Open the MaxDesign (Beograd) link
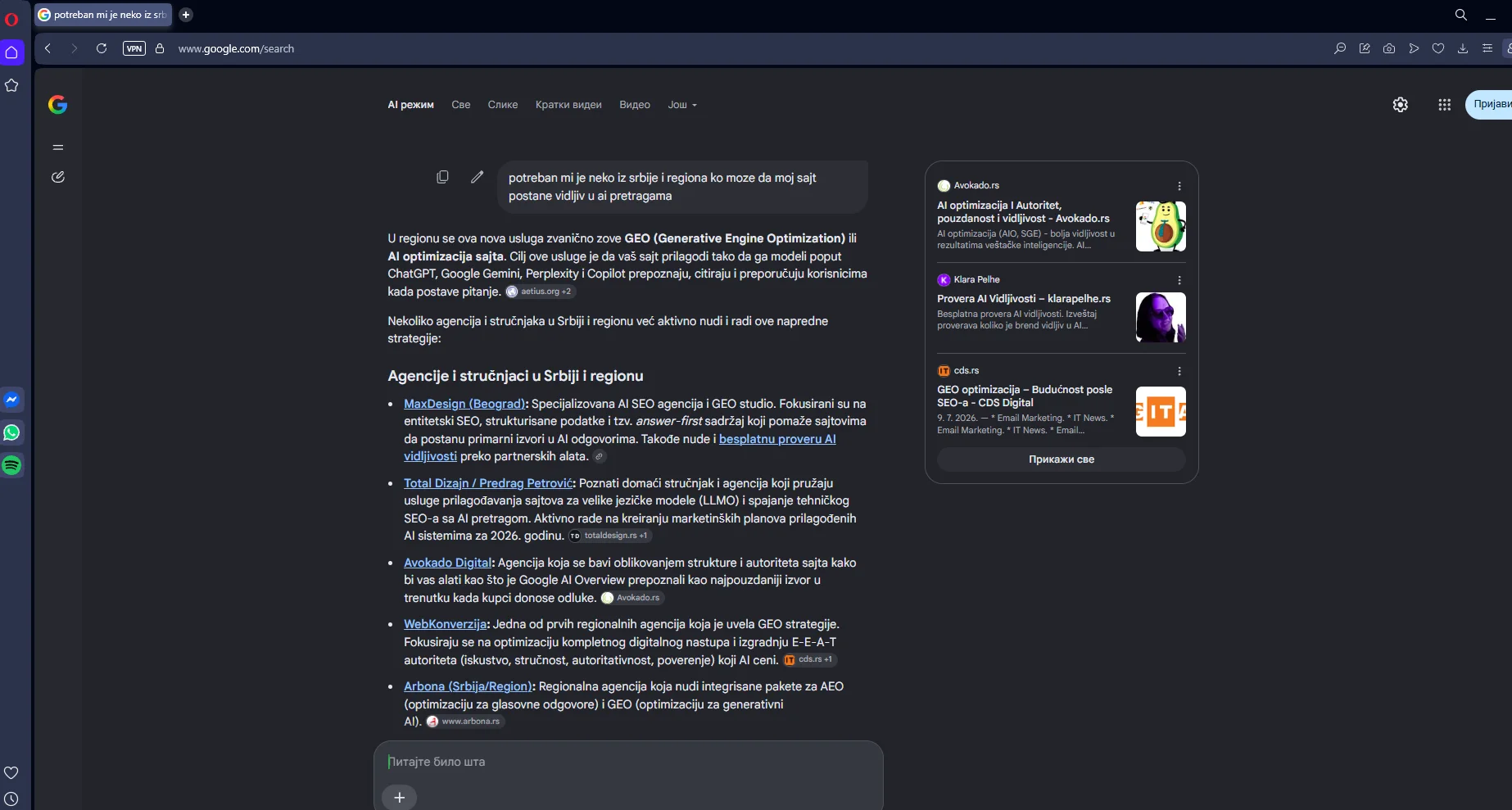 (x=464, y=404)
